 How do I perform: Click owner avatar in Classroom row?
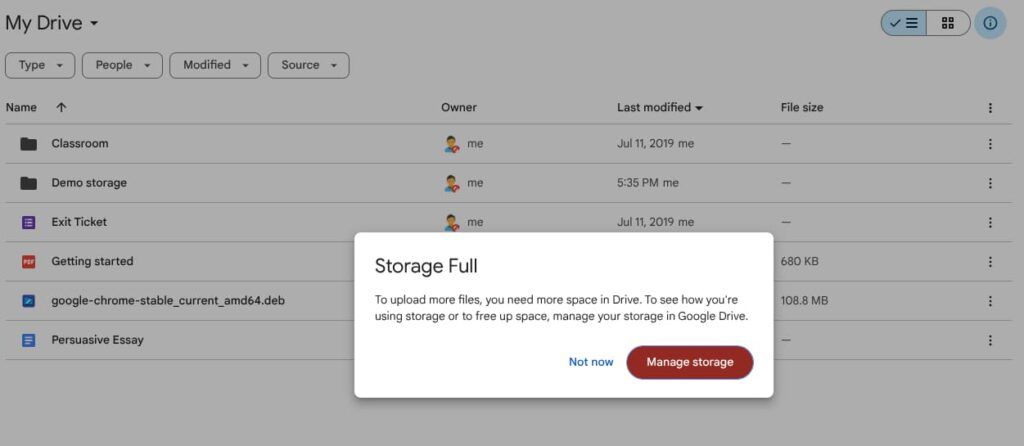[x=451, y=144]
